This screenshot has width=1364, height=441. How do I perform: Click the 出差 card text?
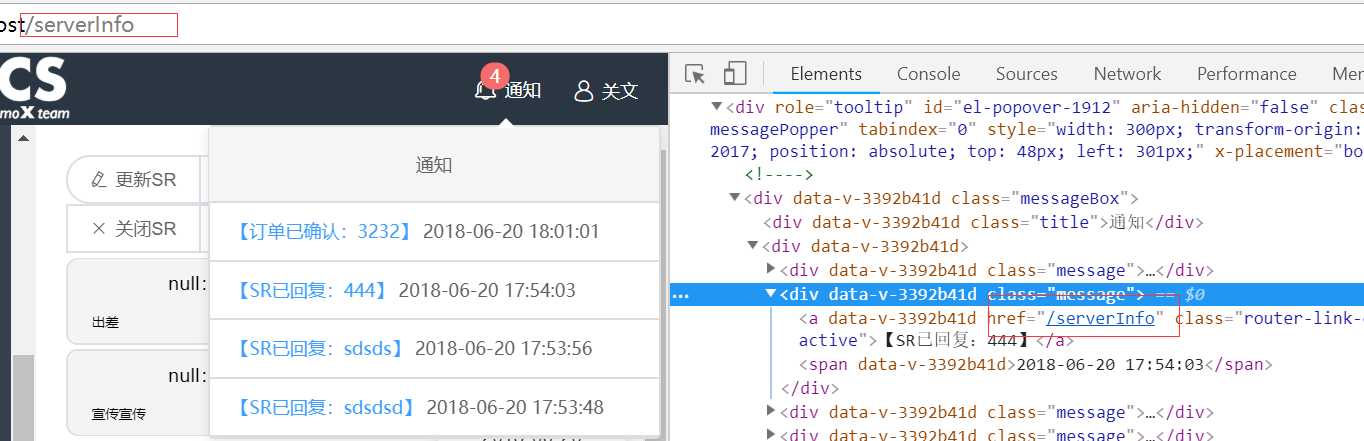coord(104,324)
